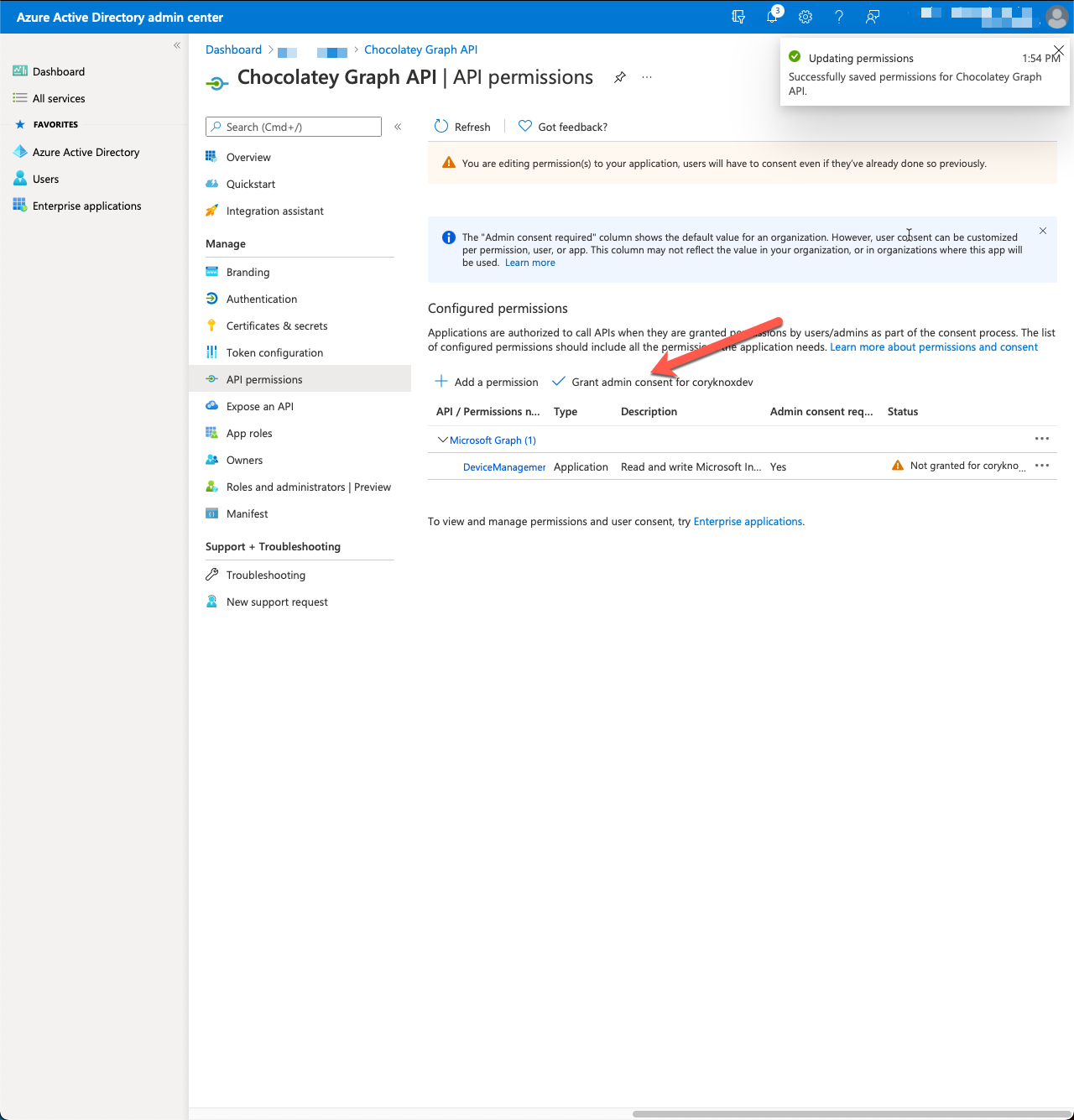The width and height of the screenshot is (1074, 1120).
Task: Focus the Search (Cmd+/) field
Action: coord(294,127)
